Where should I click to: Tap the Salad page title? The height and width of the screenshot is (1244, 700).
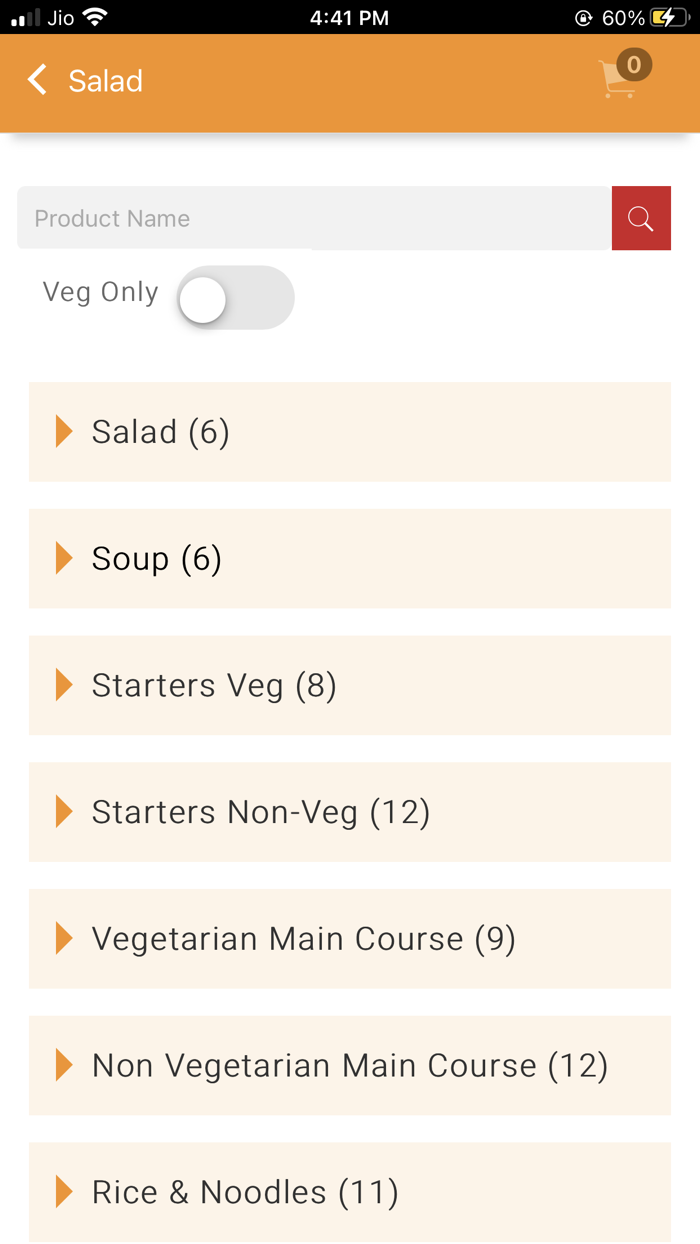(x=105, y=81)
